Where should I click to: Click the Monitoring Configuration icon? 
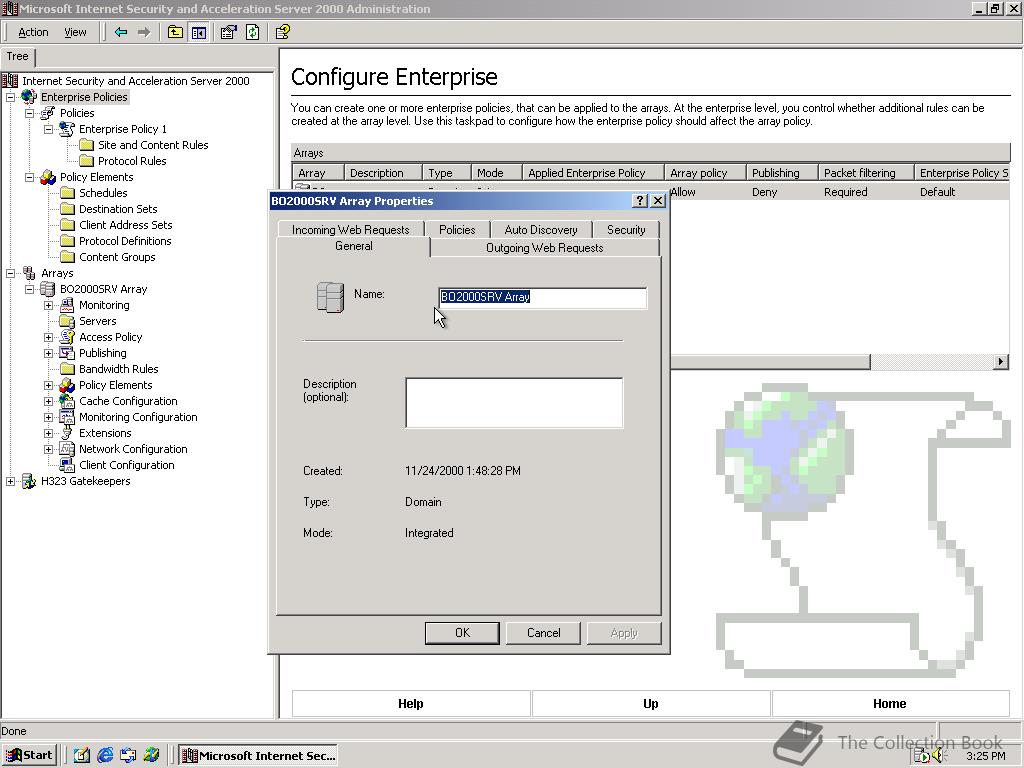coord(67,417)
